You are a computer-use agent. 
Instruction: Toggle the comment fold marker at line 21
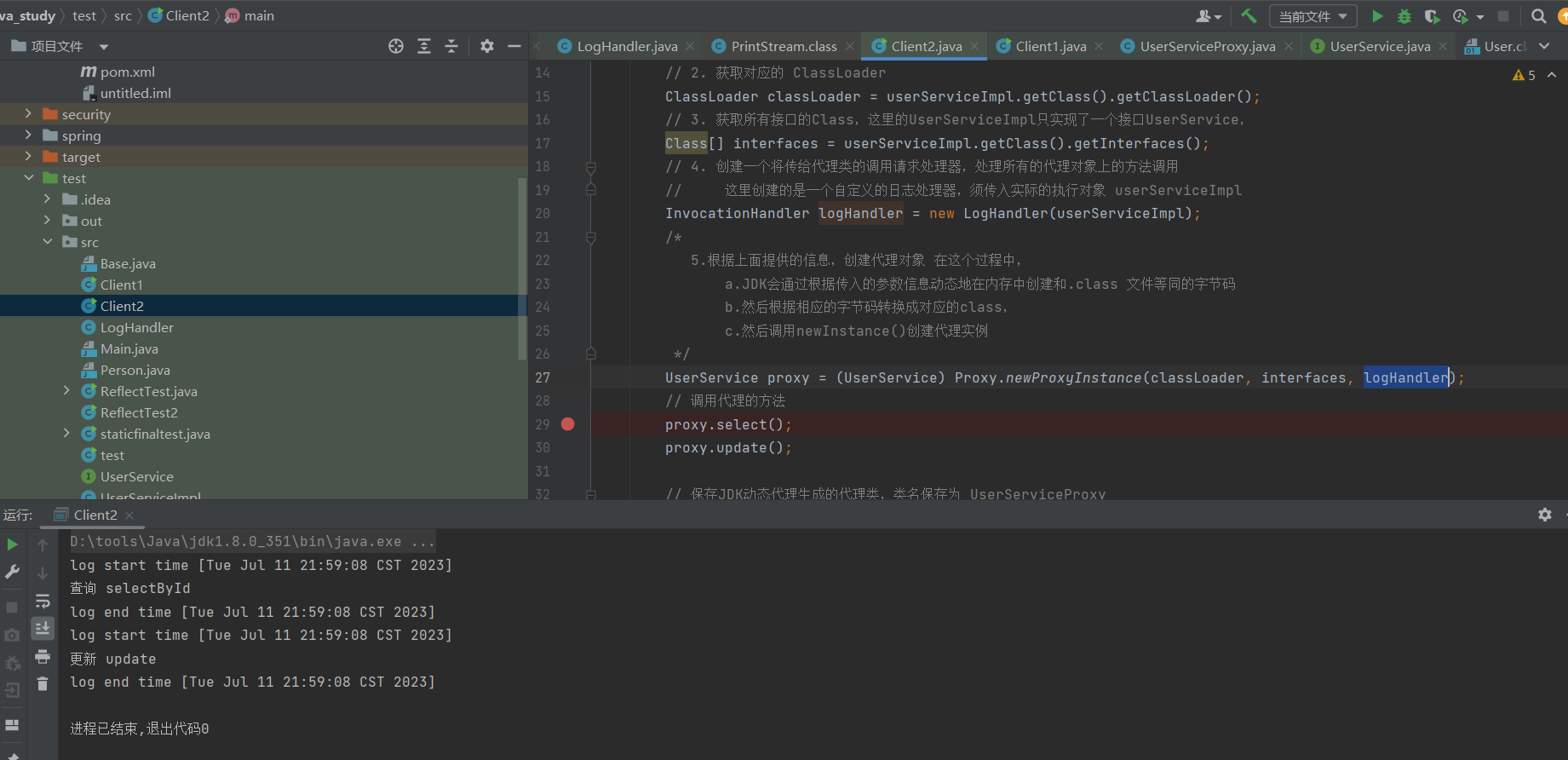(591, 238)
